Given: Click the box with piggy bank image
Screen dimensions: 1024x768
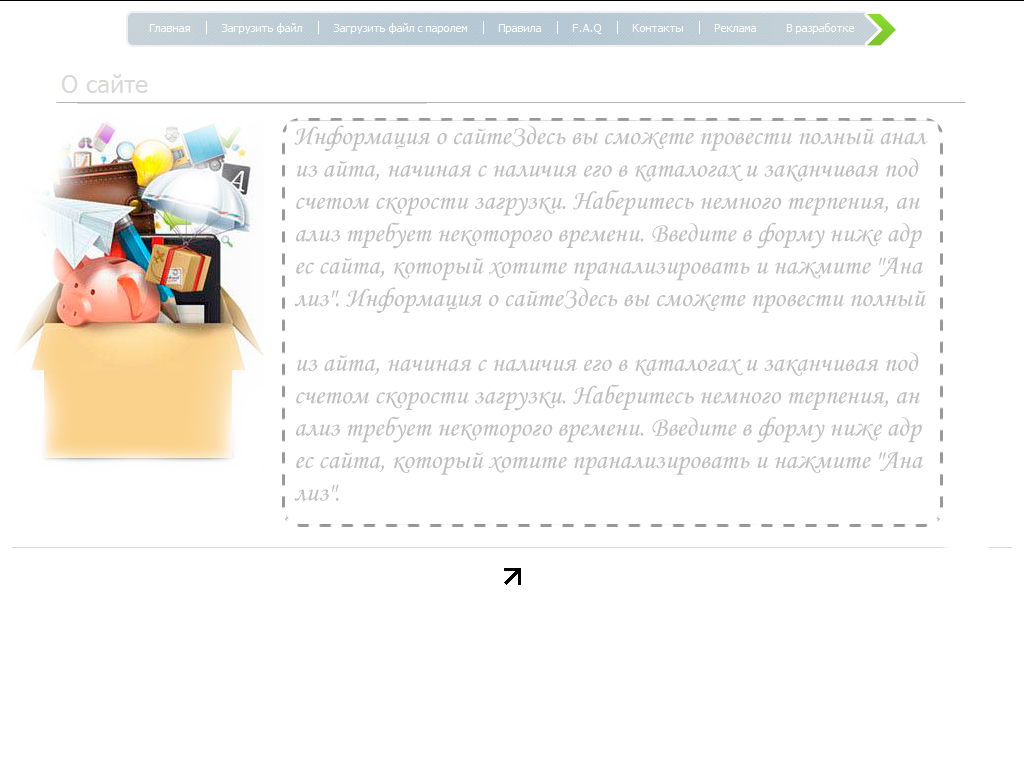Looking at the screenshot, I should click(x=138, y=289).
